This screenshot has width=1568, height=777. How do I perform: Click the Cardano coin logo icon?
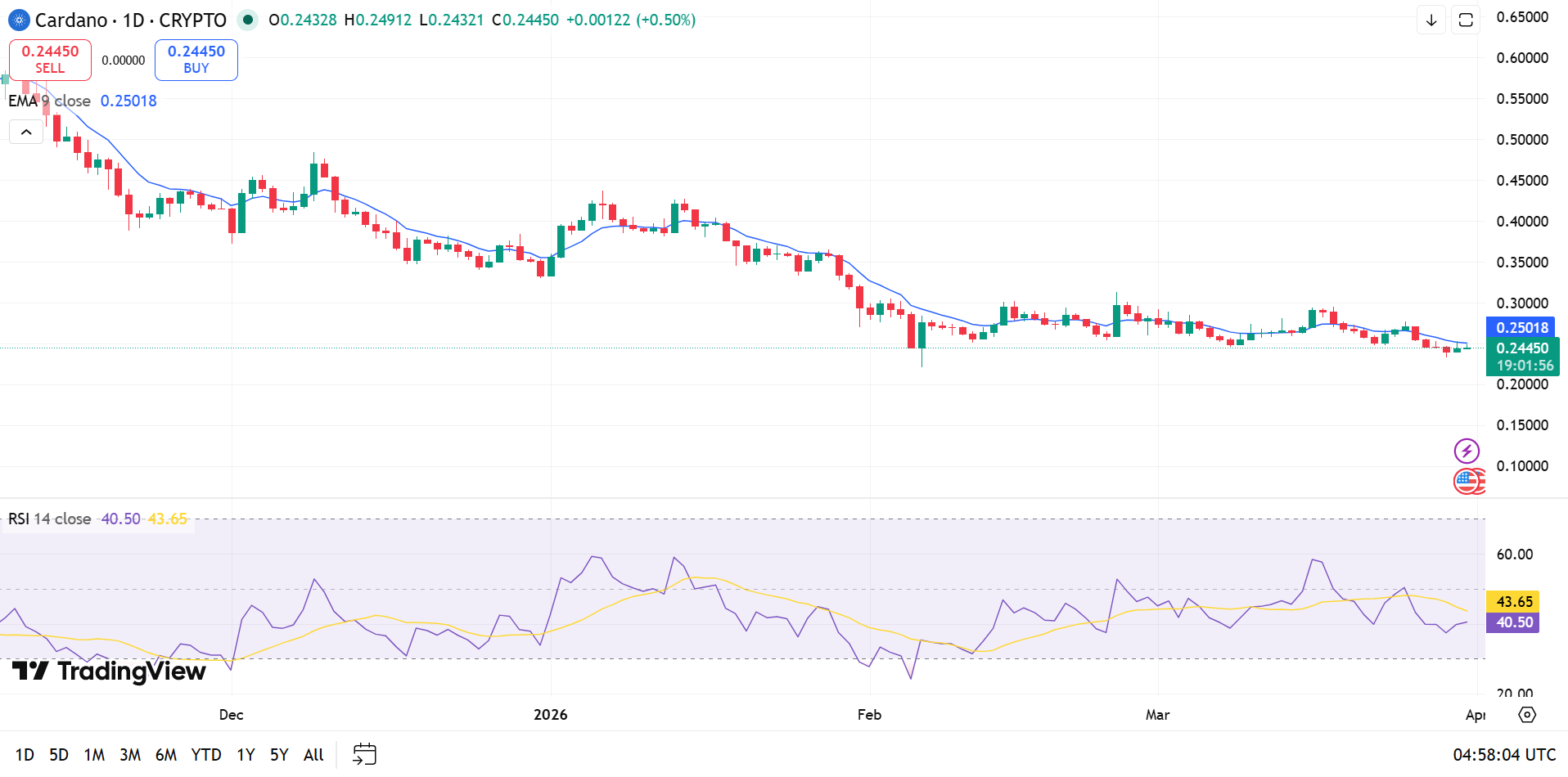click(x=18, y=20)
